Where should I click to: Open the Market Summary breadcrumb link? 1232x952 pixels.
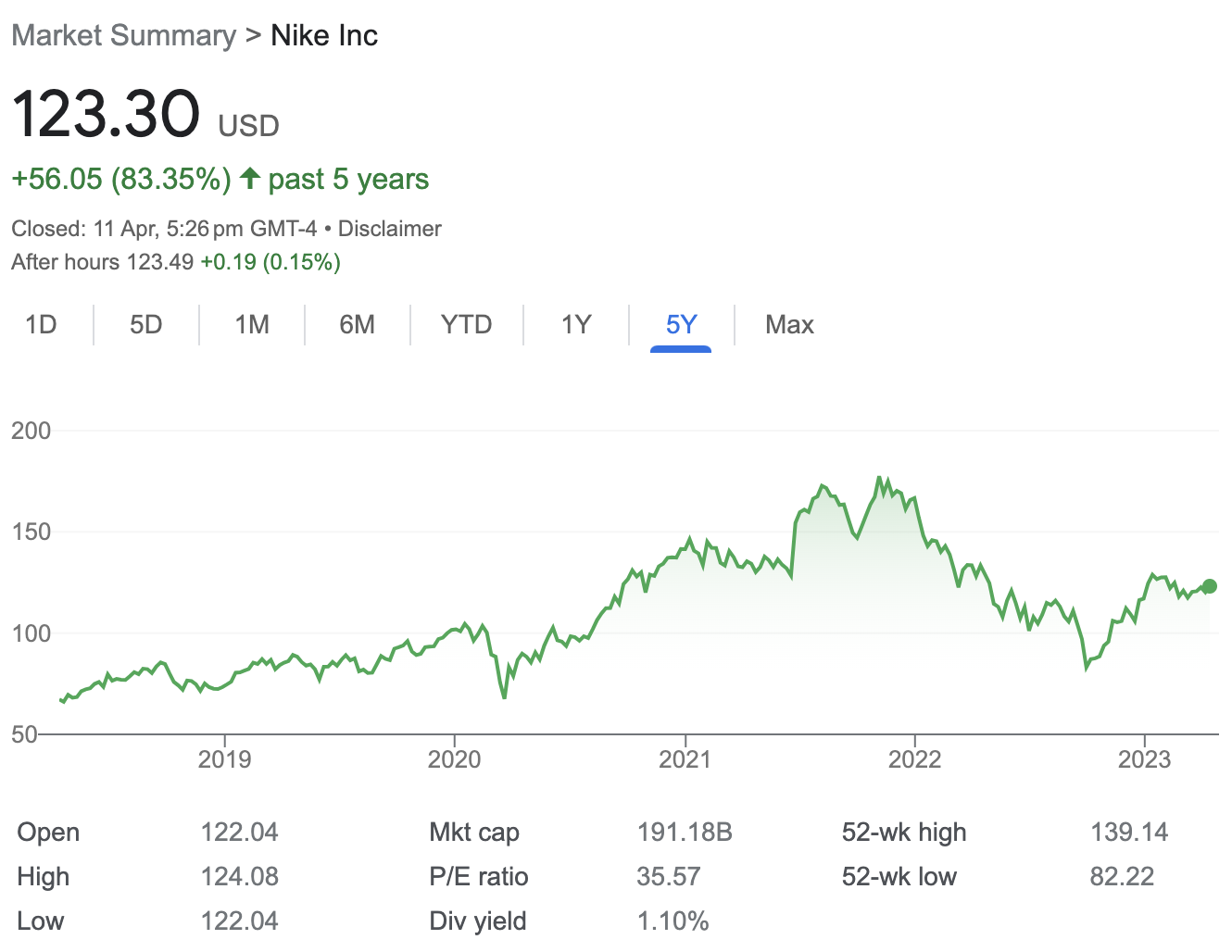(x=124, y=36)
